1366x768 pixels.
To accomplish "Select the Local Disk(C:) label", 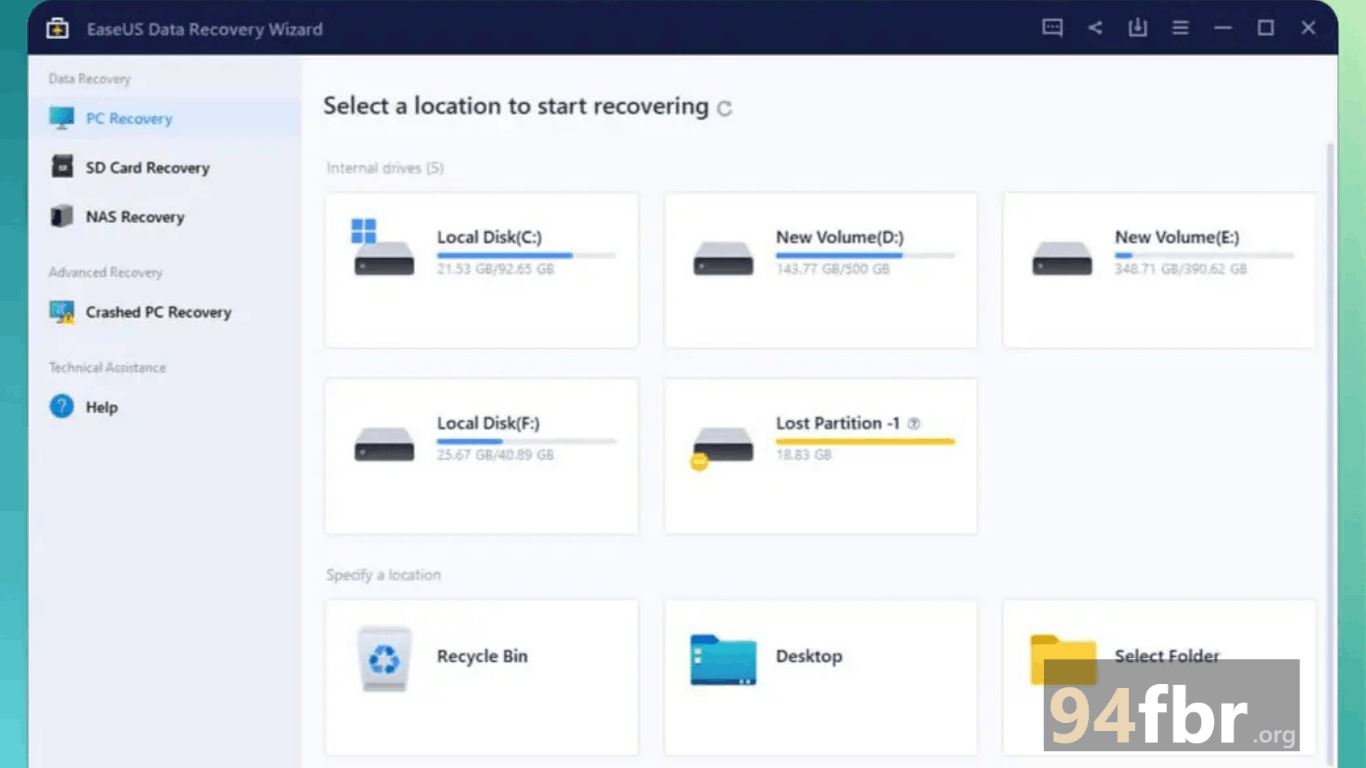I will (x=489, y=237).
